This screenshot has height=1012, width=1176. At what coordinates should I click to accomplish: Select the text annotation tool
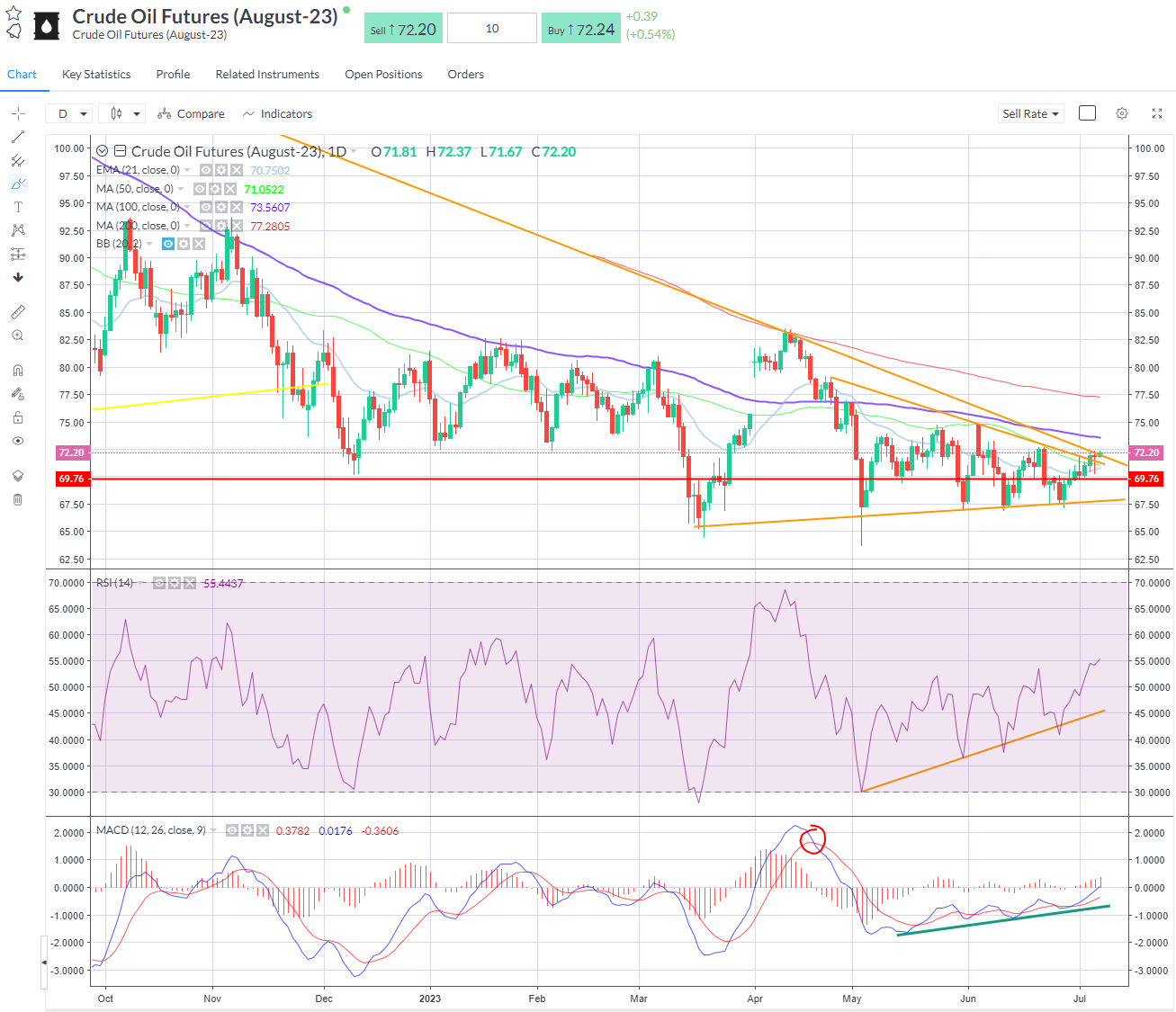(18, 207)
